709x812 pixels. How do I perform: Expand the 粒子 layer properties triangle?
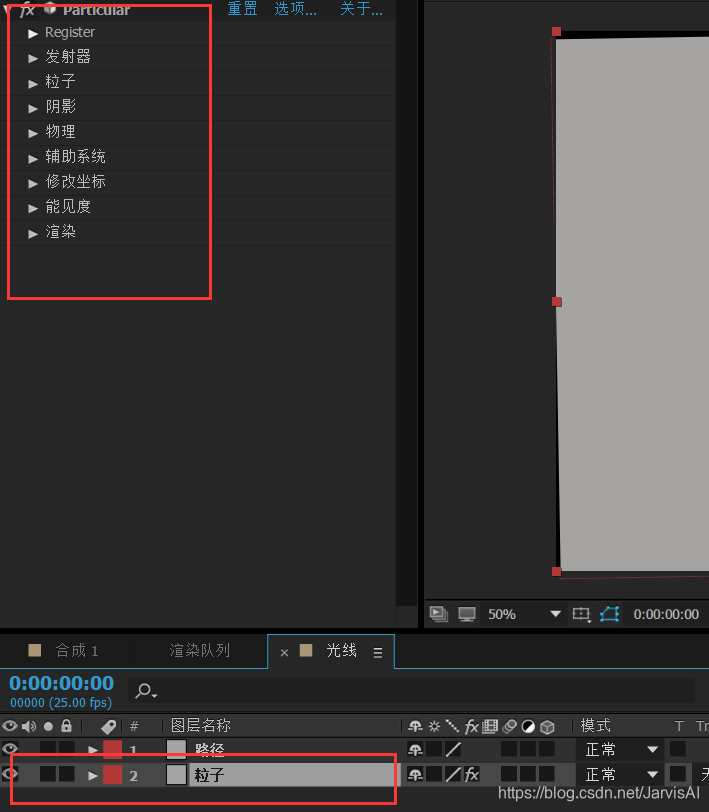(x=93, y=775)
